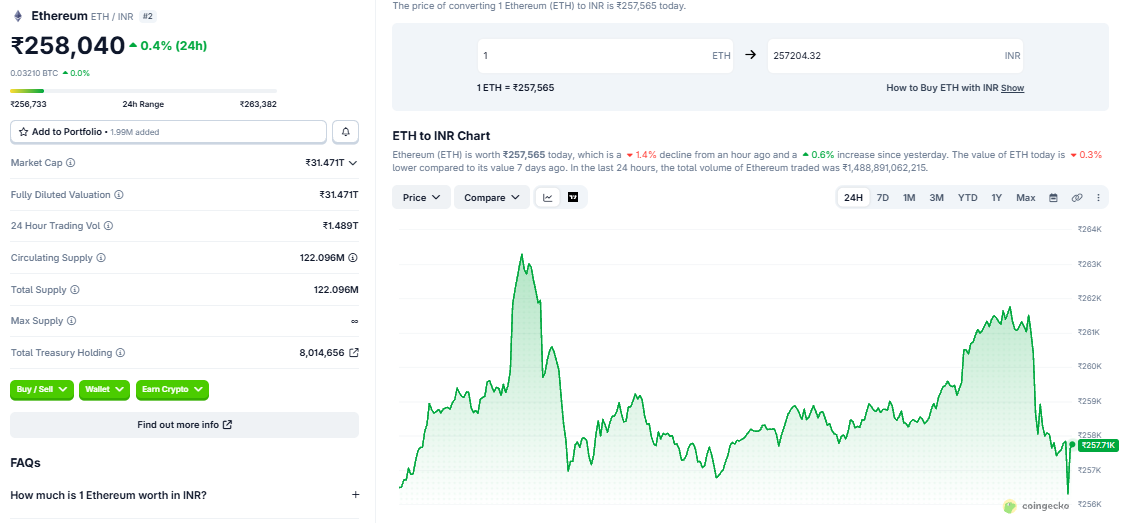Click Show link for How to Buy ETH
Image resolution: width=1138 pixels, height=523 pixels.
1012,88
